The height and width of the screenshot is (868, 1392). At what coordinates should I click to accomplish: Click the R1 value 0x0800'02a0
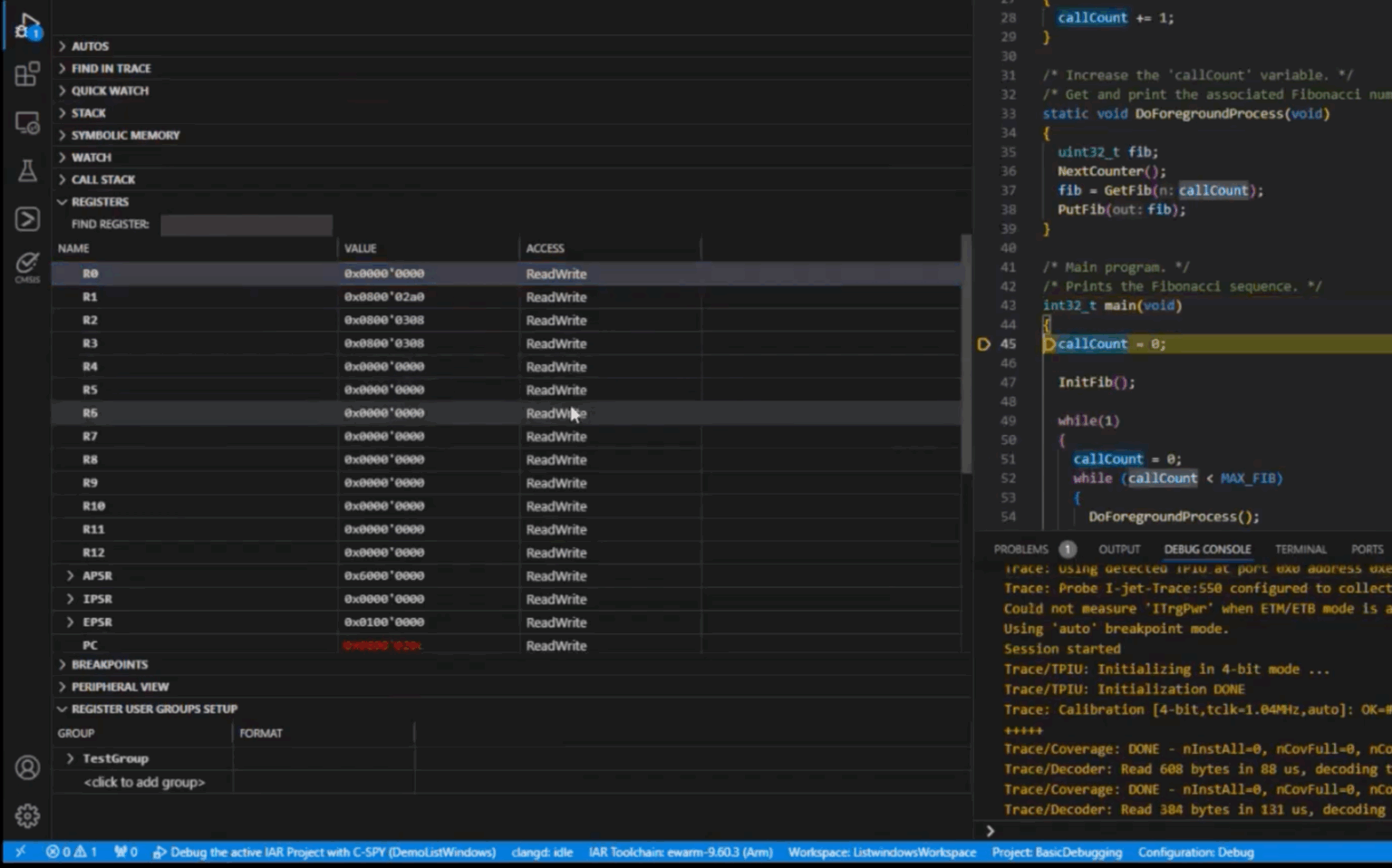[384, 297]
